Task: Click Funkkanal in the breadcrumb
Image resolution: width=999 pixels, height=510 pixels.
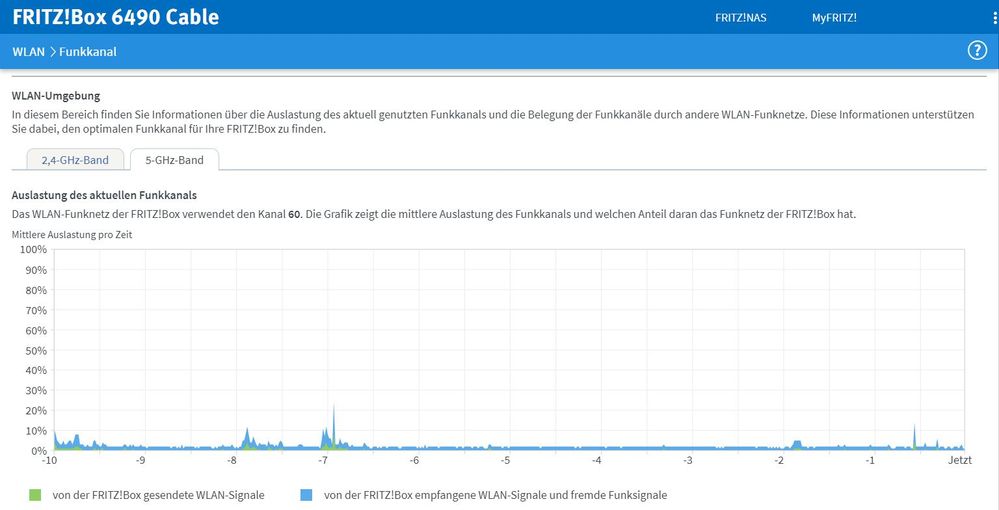Action: tap(88, 52)
